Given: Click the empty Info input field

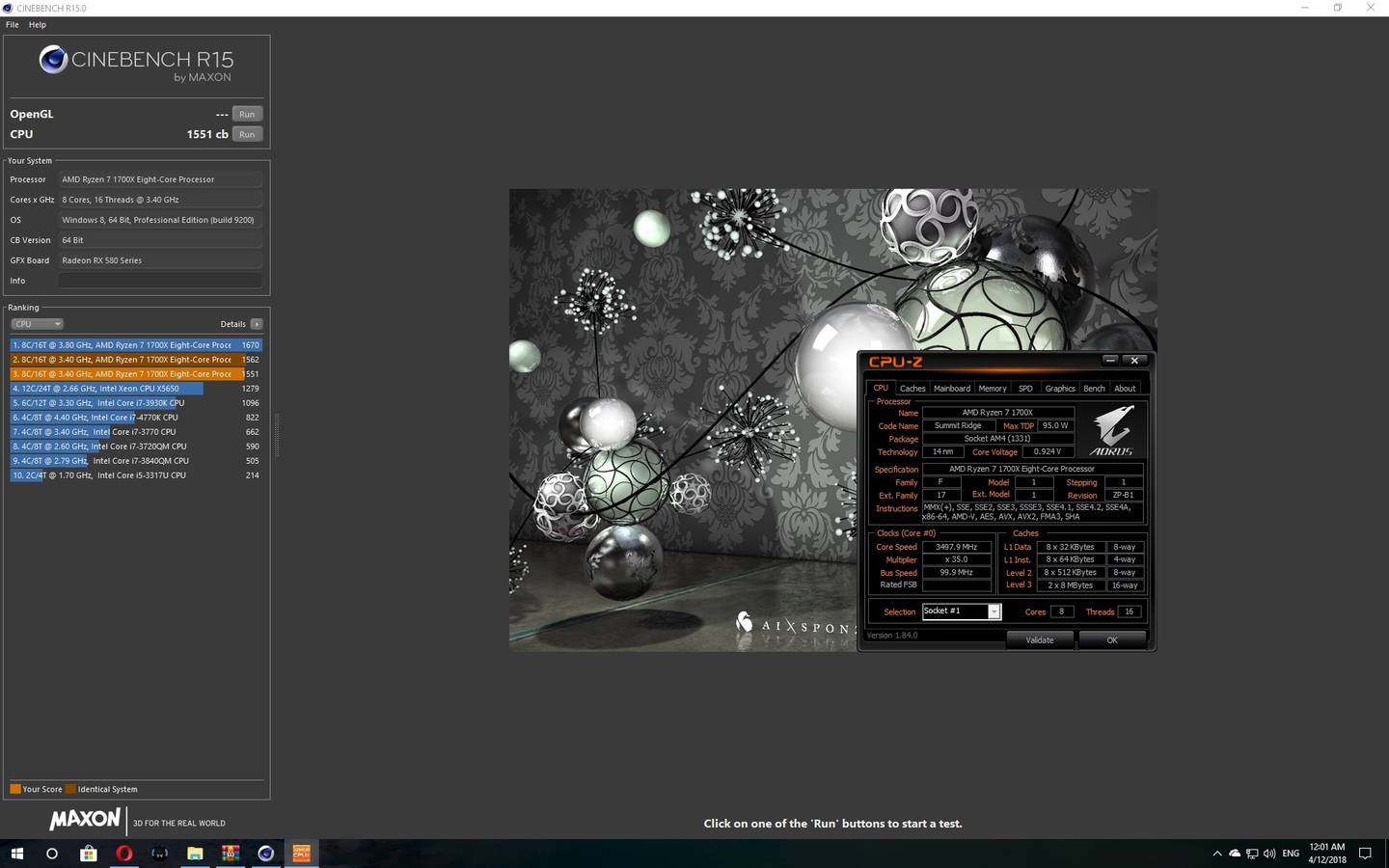Looking at the screenshot, I should (x=160, y=281).
